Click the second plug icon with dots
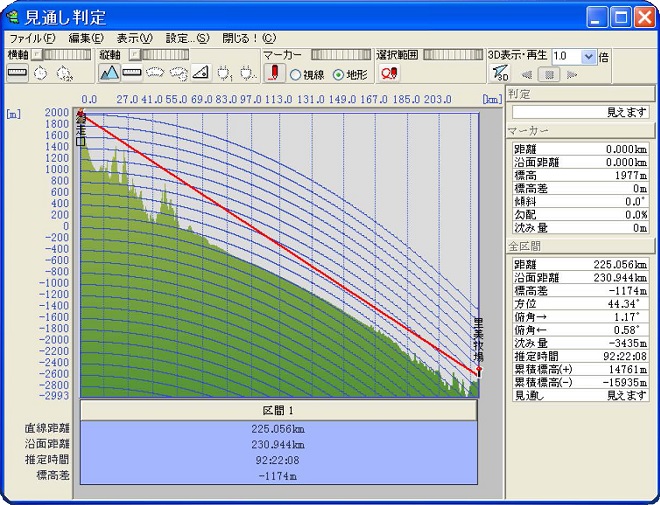 pos(248,73)
